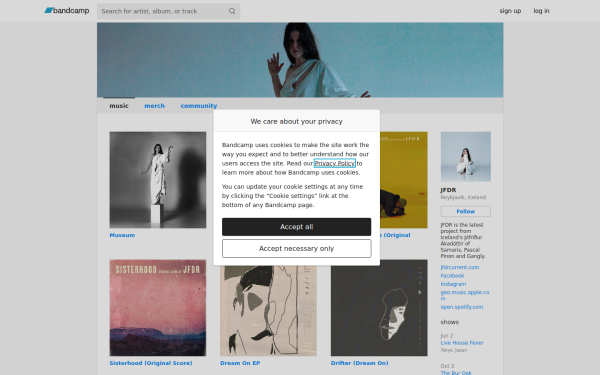600x375 pixels.
Task: Click the artist banner image
Action: pos(300,60)
